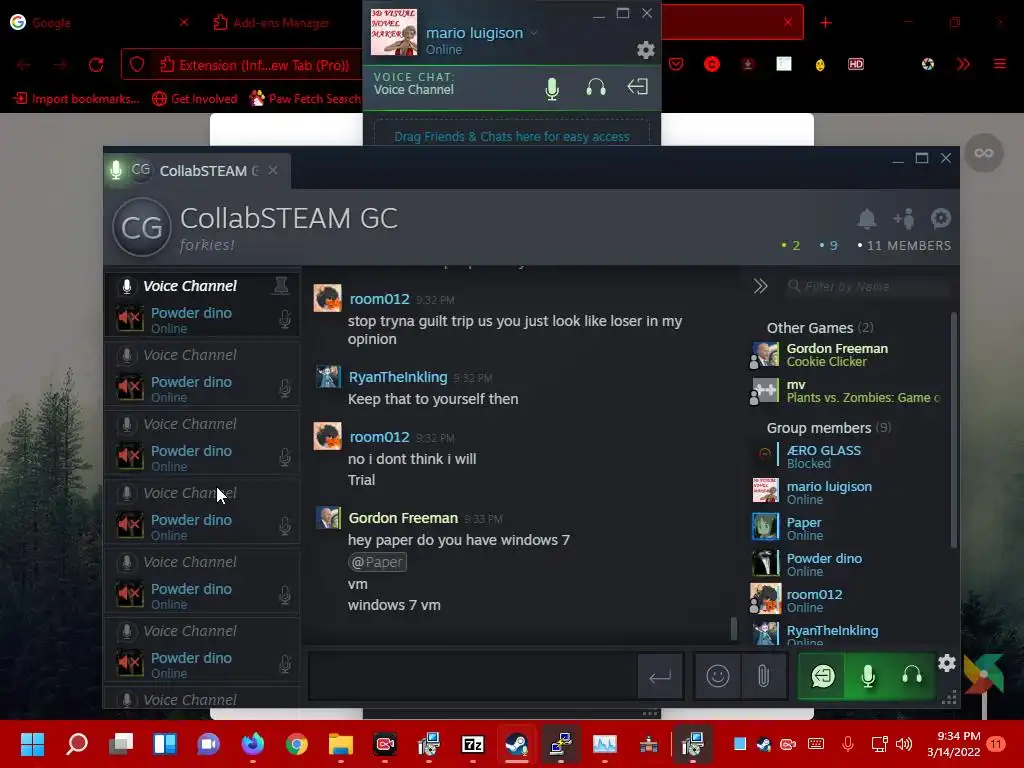
Task: Switch to Add-ons Manager browser tab
Action: tap(281, 22)
